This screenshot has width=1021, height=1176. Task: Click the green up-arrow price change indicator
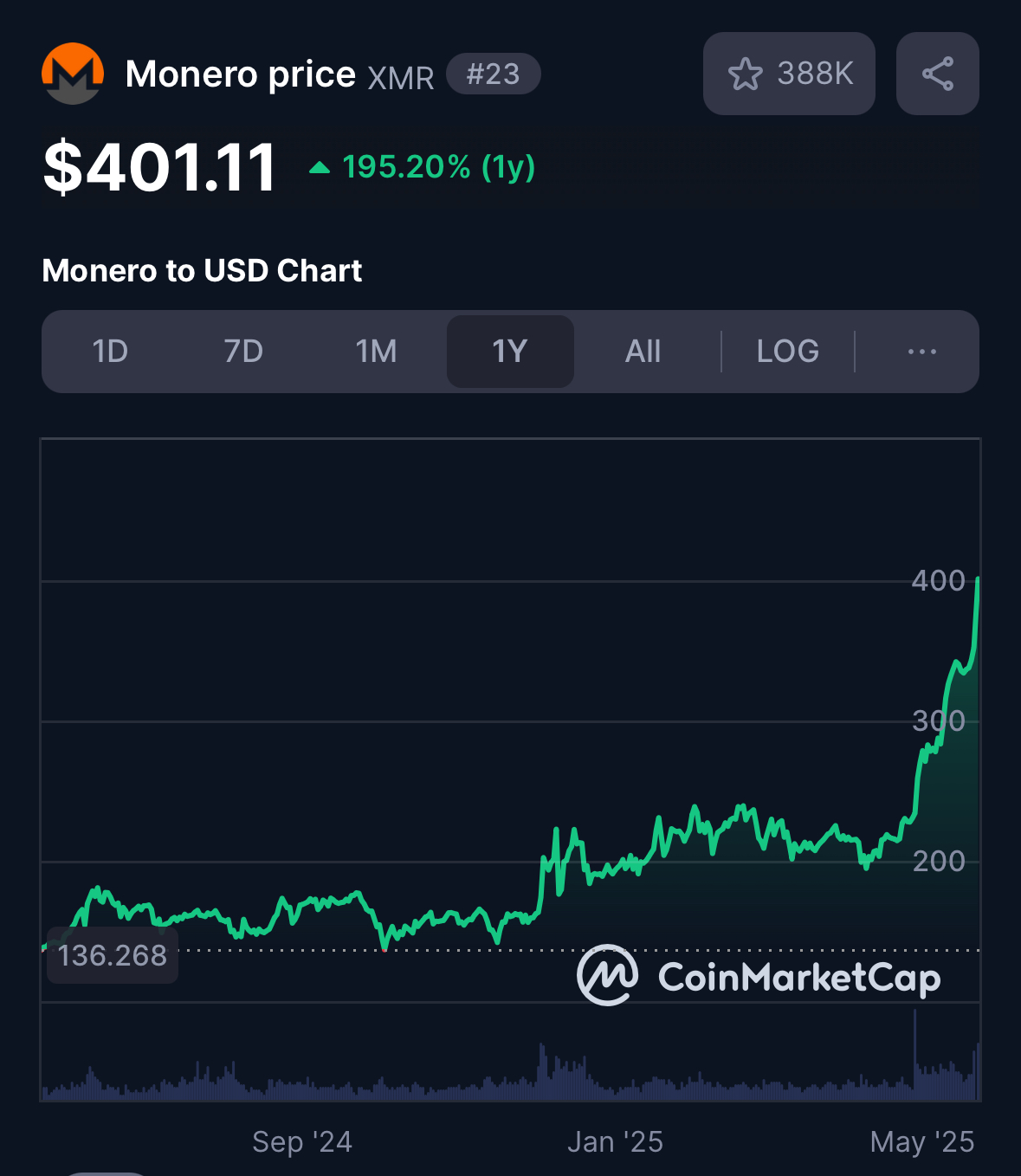point(320,167)
